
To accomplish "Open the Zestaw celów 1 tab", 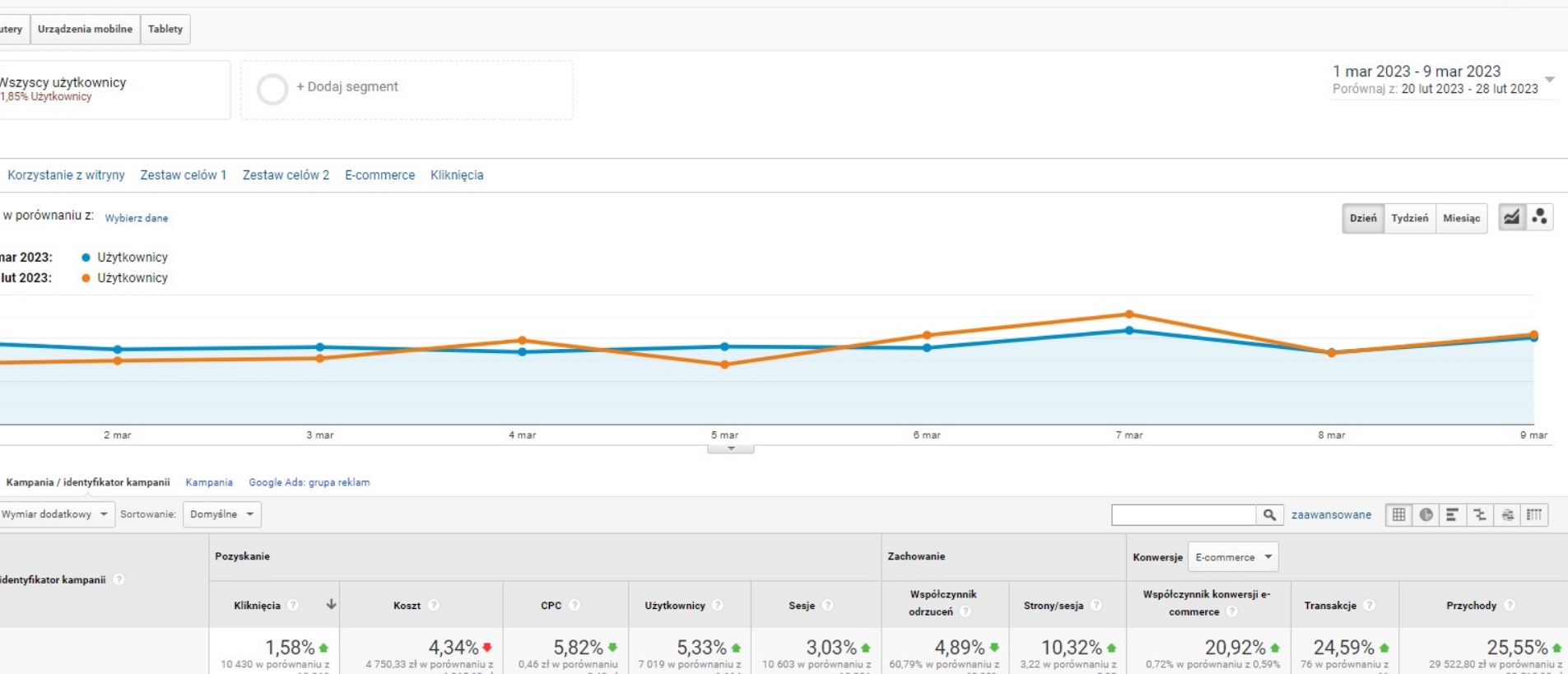I will tap(183, 175).
